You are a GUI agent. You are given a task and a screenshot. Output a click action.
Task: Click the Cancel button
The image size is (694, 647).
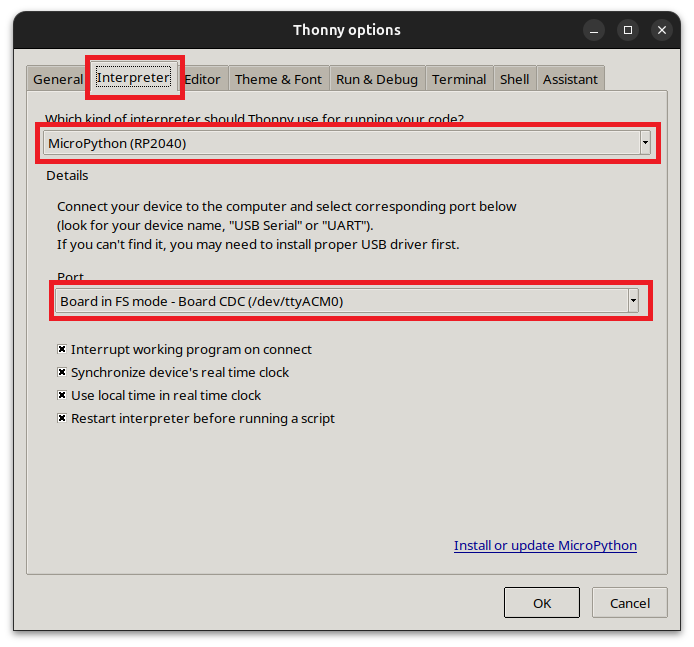[x=630, y=603]
